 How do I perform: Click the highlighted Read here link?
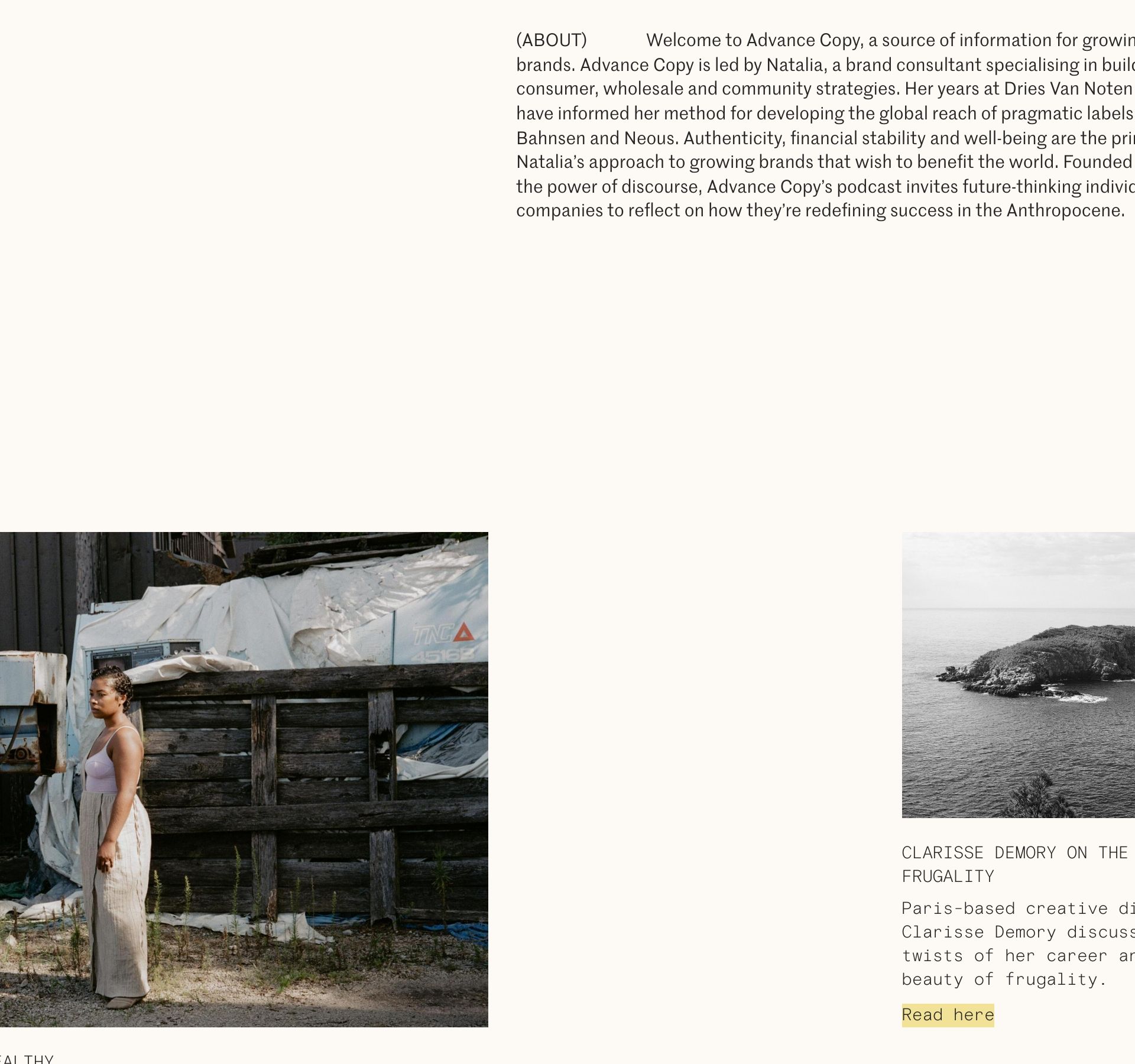coord(948,1015)
